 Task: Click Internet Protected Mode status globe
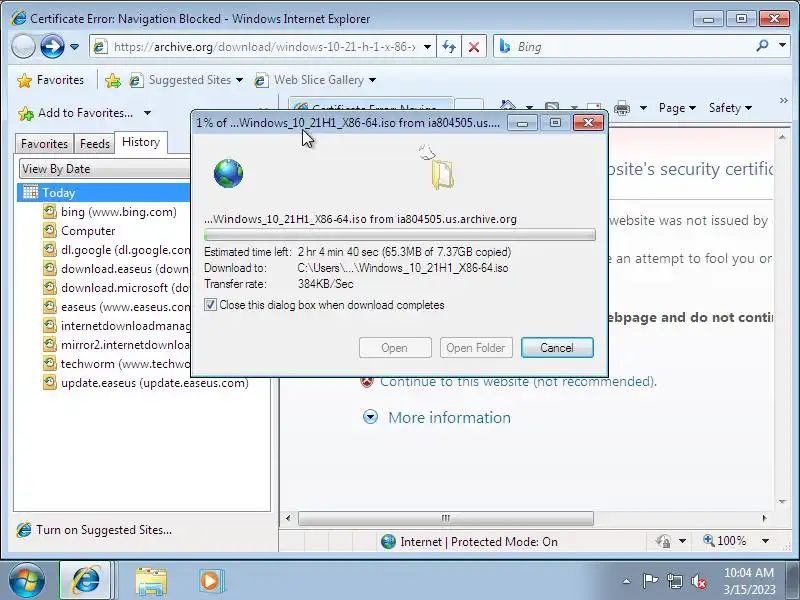click(x=388, y=542)
